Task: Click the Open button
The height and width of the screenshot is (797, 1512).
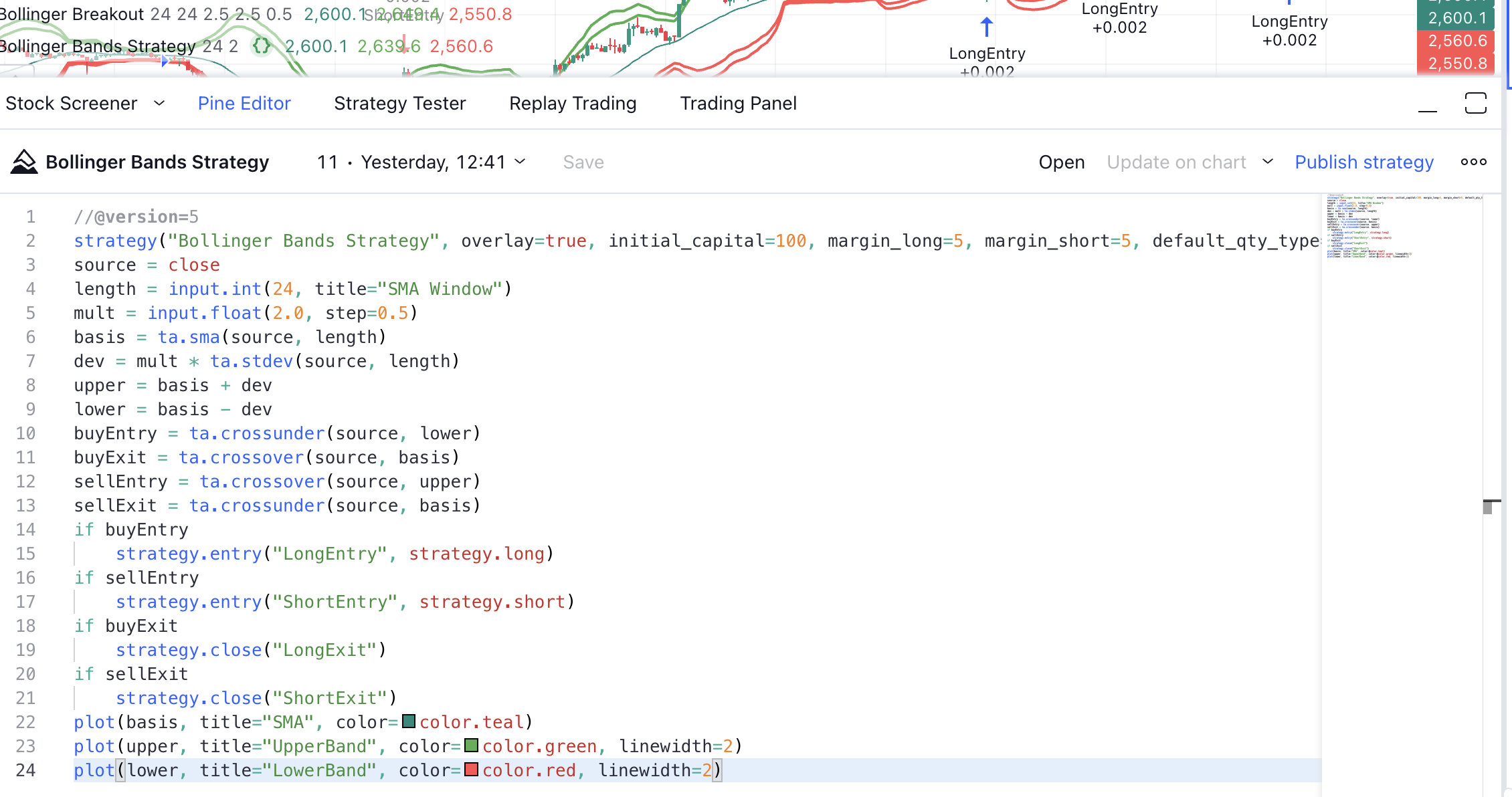Action: [1062, 162]
